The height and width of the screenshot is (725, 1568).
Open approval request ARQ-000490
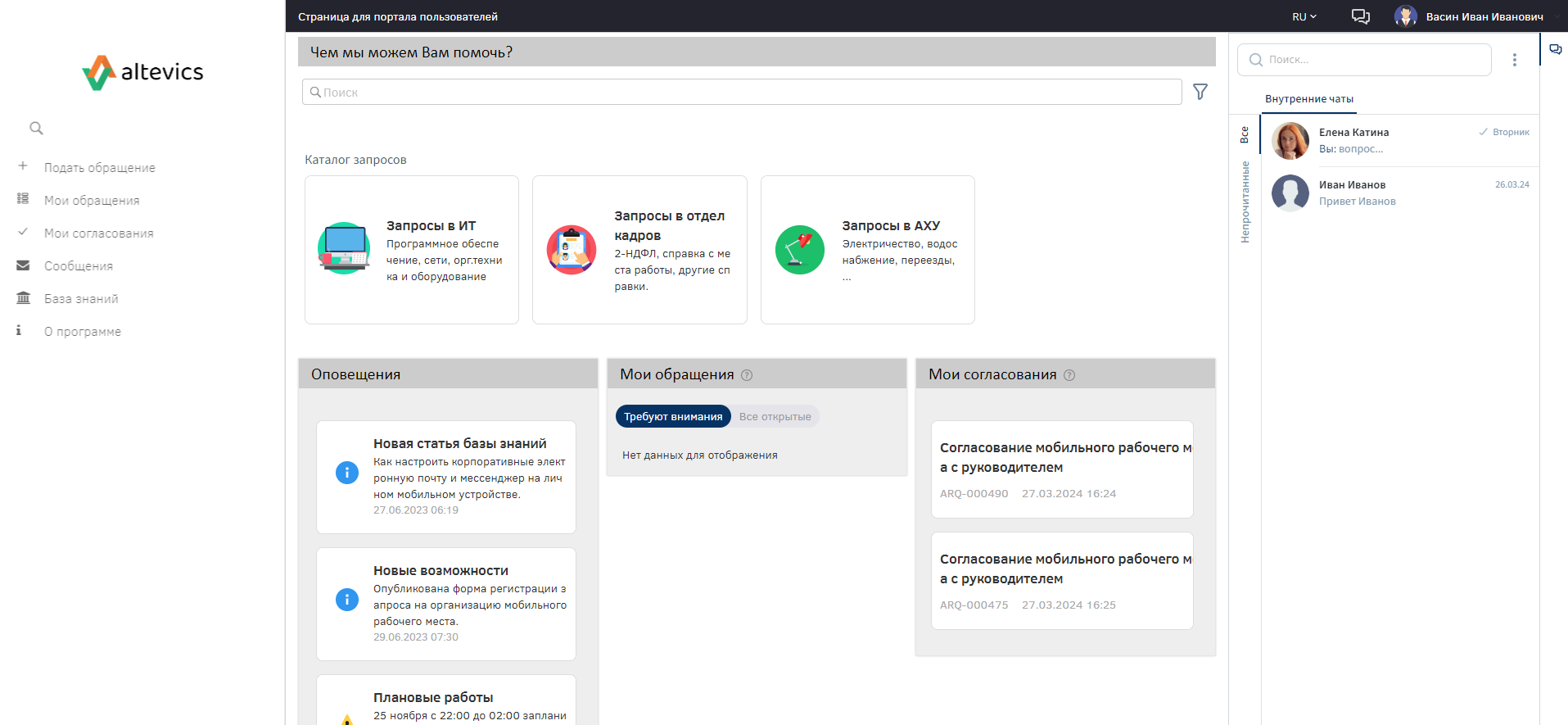(x=1061, y=469)
